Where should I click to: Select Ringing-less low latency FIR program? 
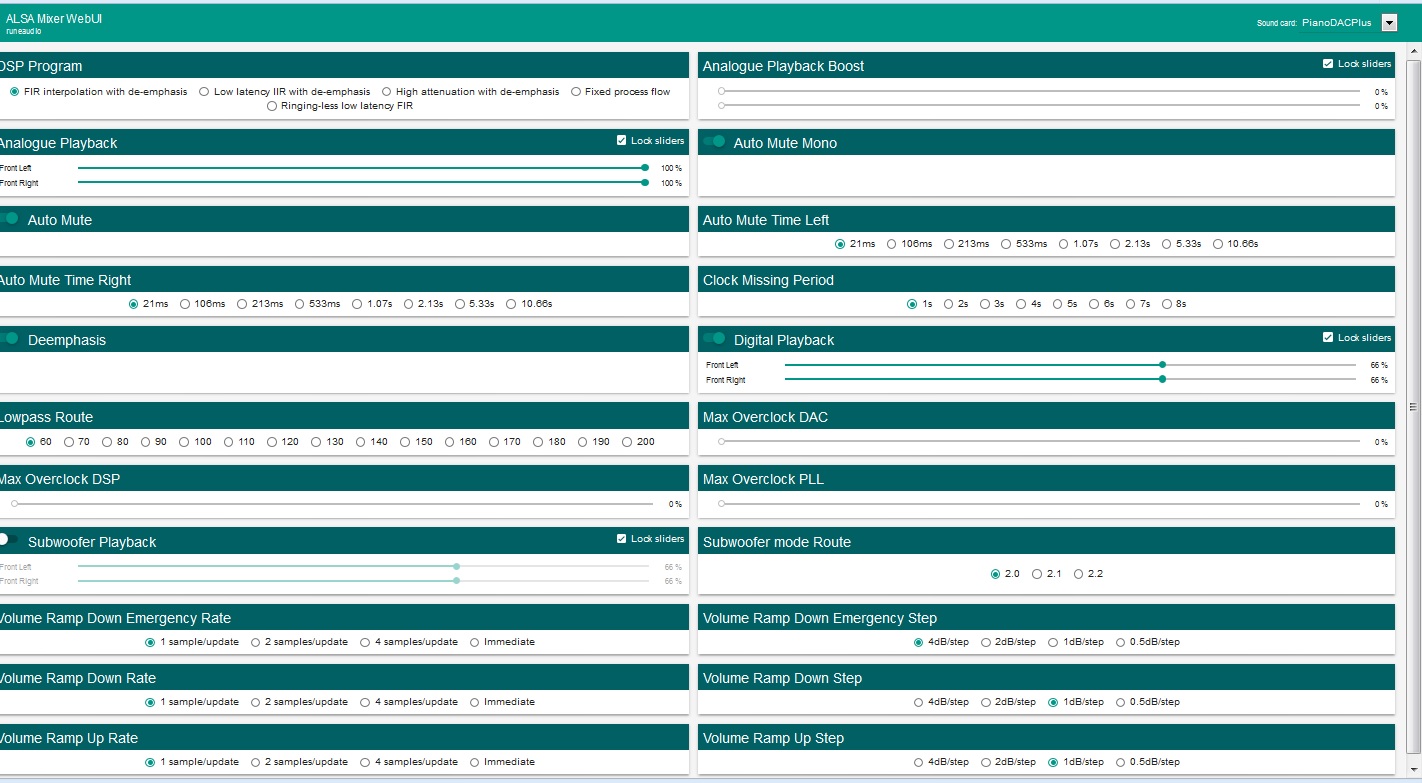[x=272, y=106]
